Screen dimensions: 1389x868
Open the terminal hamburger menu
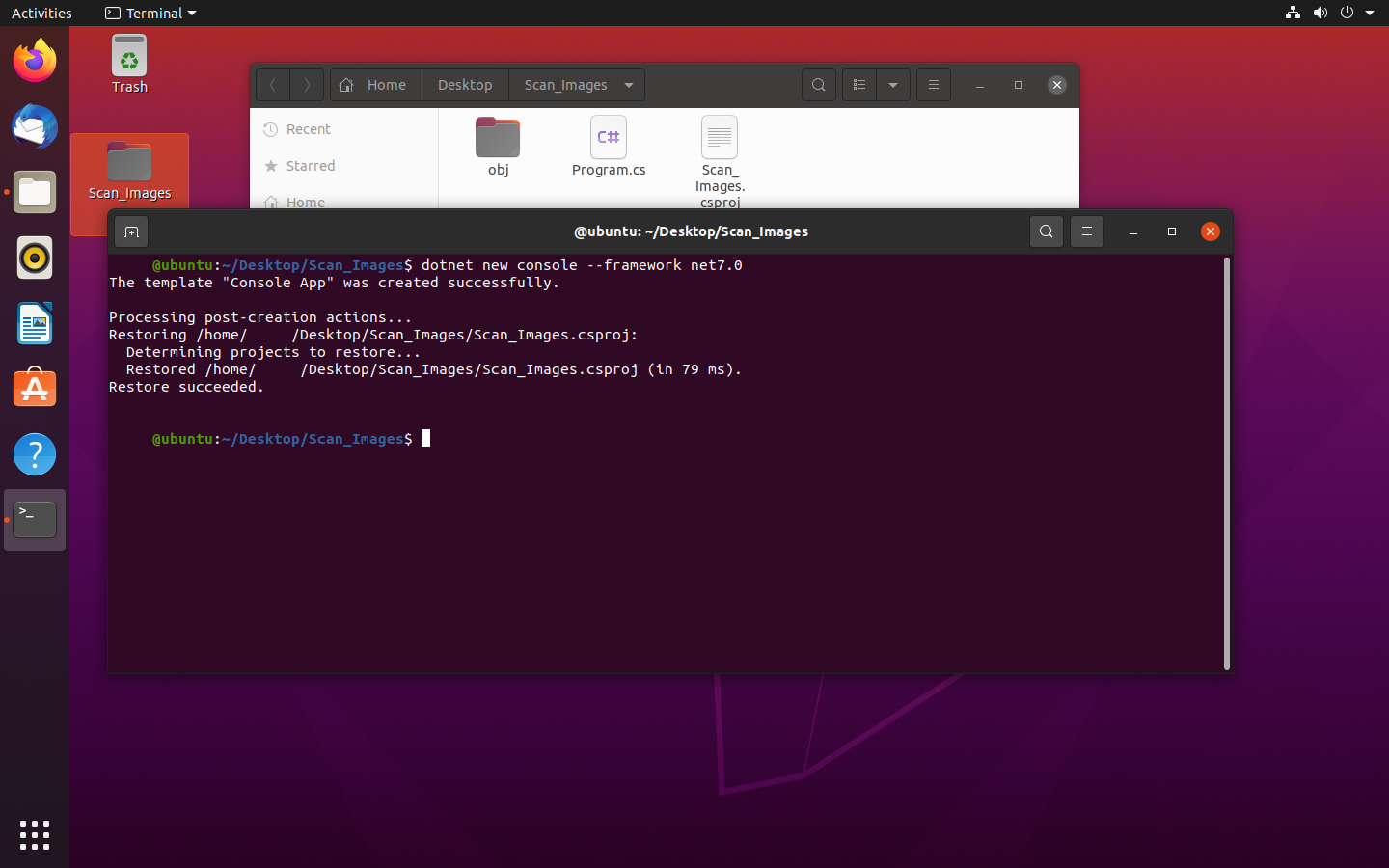click(x=1086, y=231)
